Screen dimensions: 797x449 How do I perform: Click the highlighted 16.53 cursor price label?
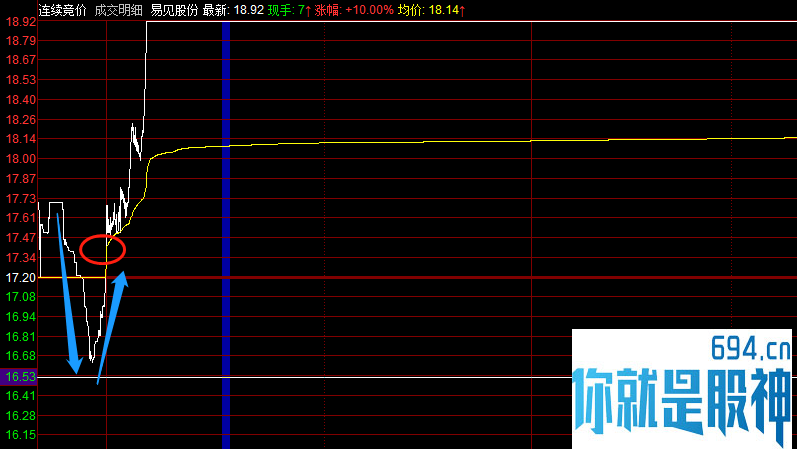[x=19, y=377]
